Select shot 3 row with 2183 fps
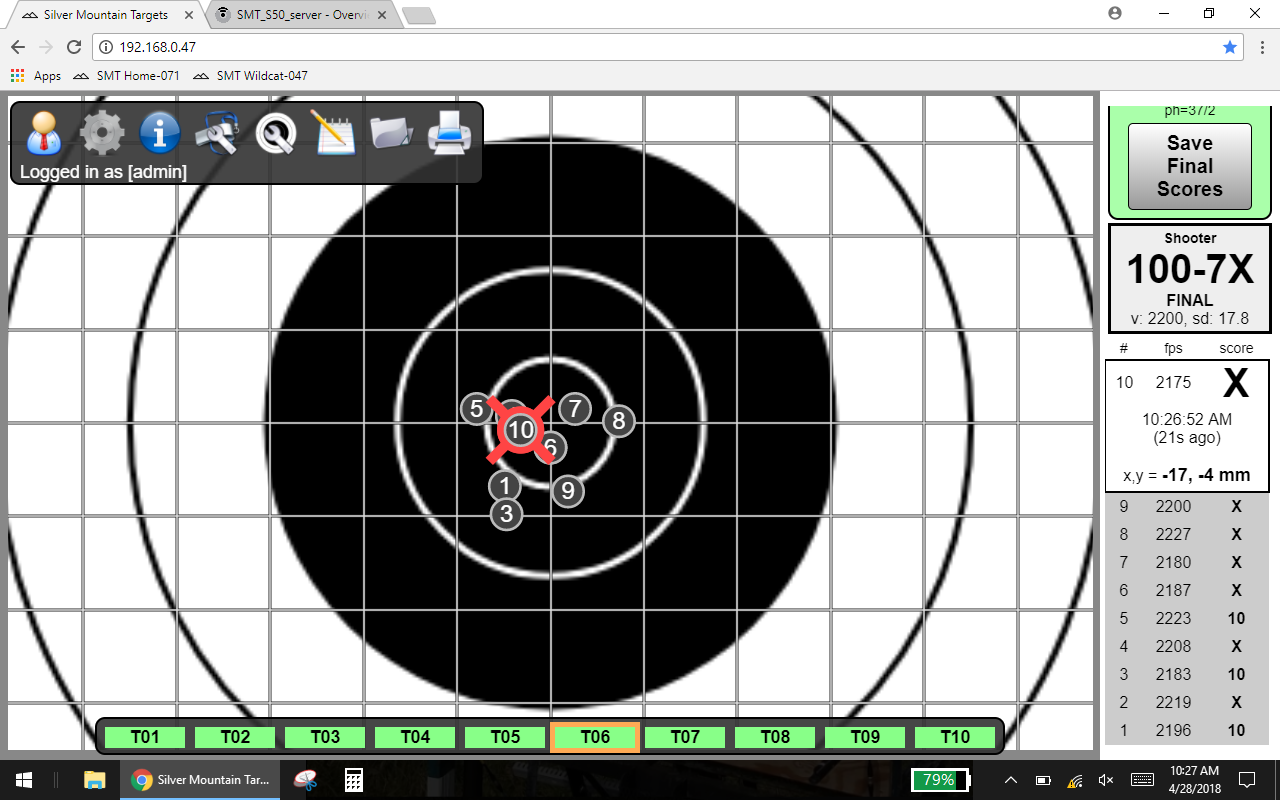Image resolution: width=1280 pixels, height=800 pixels. (x=1187, y=674)
